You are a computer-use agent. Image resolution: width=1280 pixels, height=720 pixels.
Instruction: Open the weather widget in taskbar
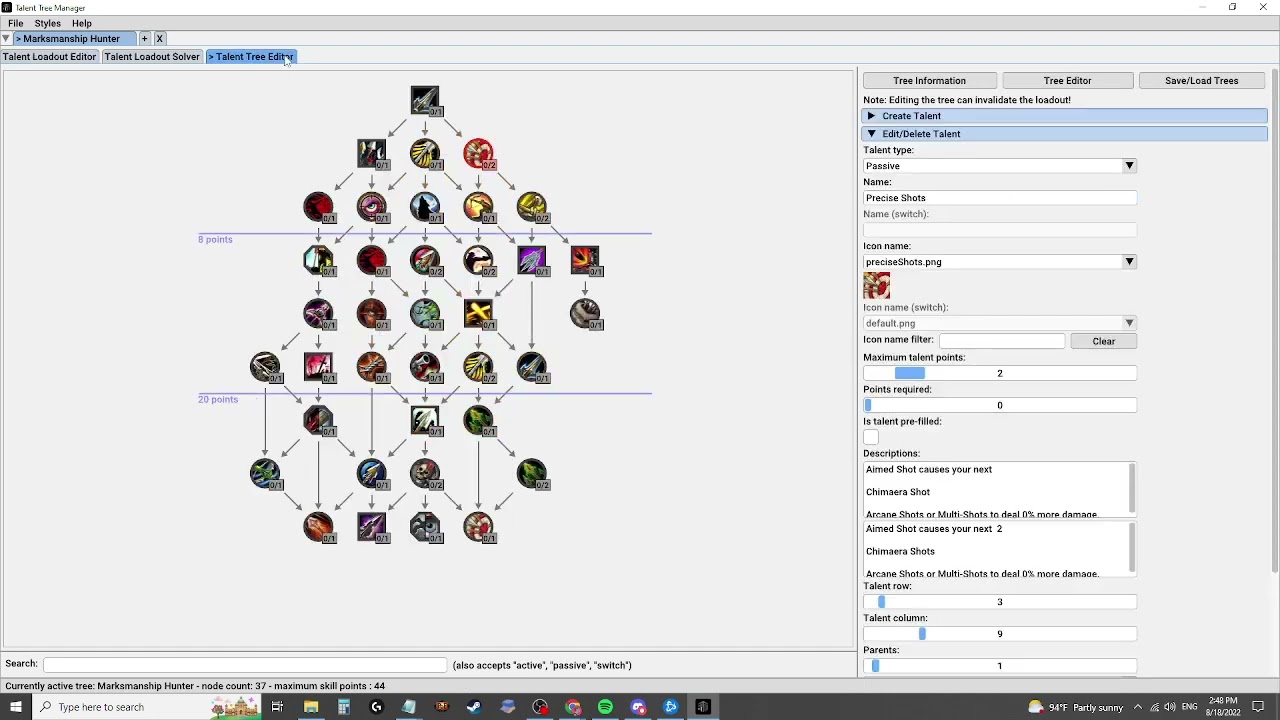pos(1075,708)
